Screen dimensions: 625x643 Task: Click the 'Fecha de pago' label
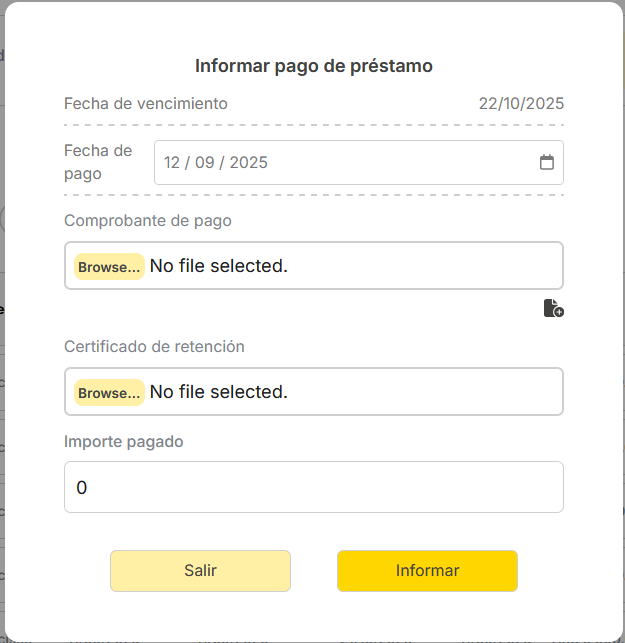[98, 162]
